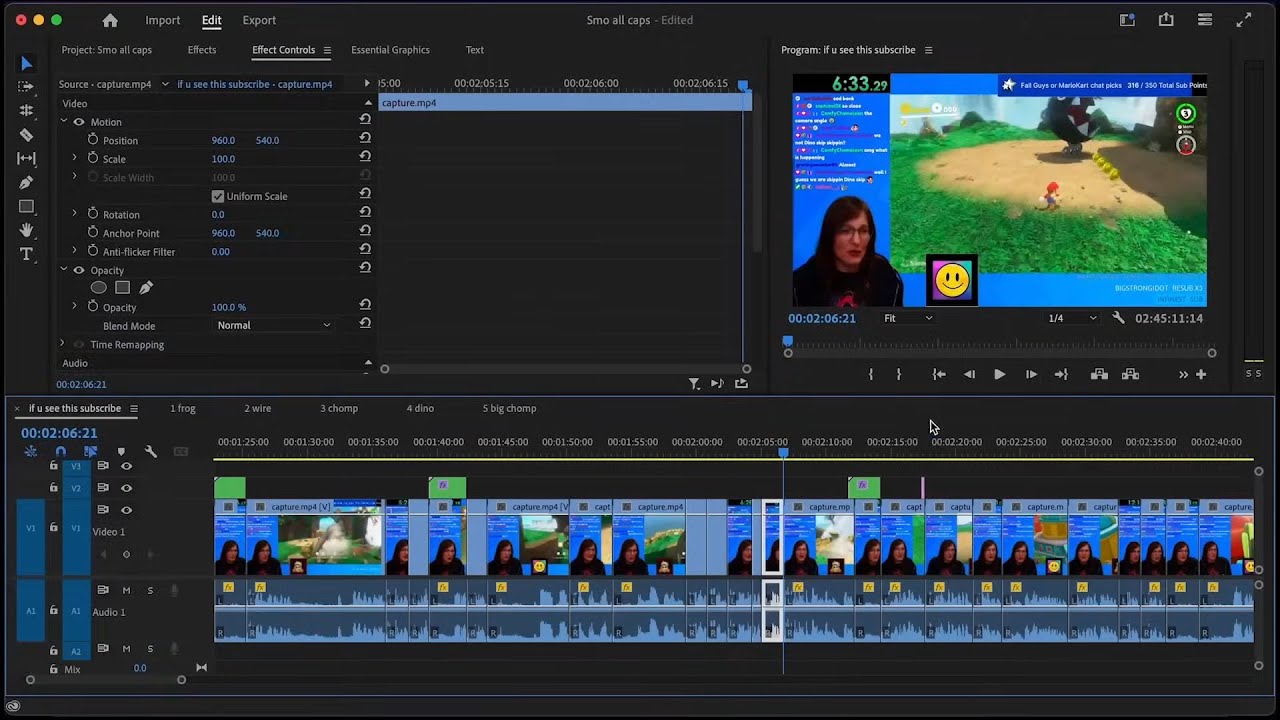Switch to the Export tab
The width and height of the screenshot is (1280, 720).
pyautogui.click(x=259, y=20)
